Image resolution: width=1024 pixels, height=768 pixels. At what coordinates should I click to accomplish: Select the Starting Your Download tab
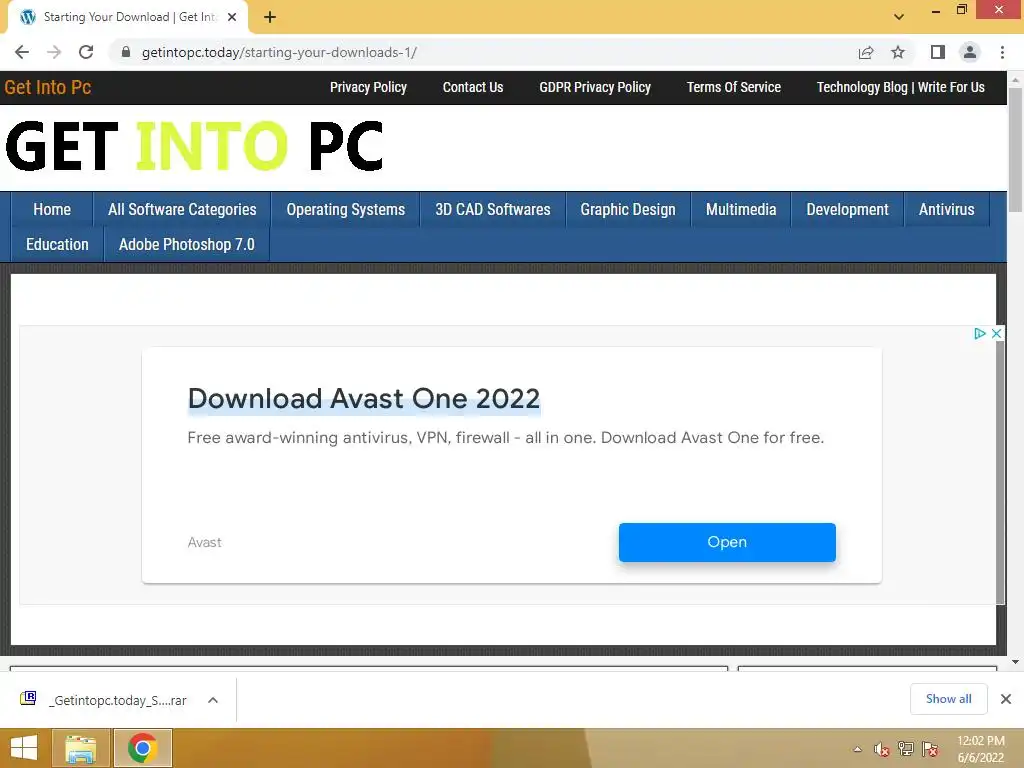(128, 17)
